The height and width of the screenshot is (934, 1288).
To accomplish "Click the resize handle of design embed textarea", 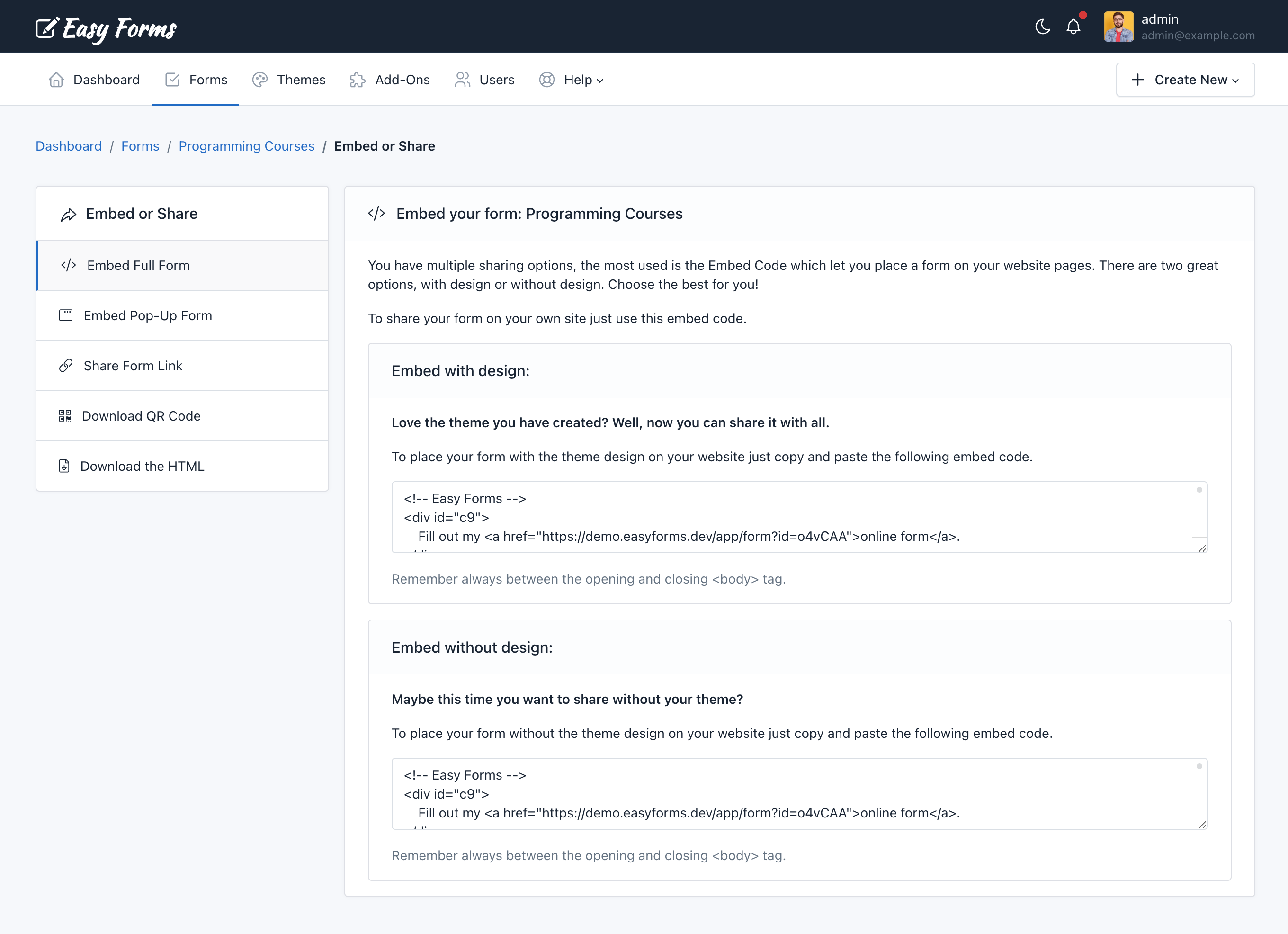I will pos(1201,547).
